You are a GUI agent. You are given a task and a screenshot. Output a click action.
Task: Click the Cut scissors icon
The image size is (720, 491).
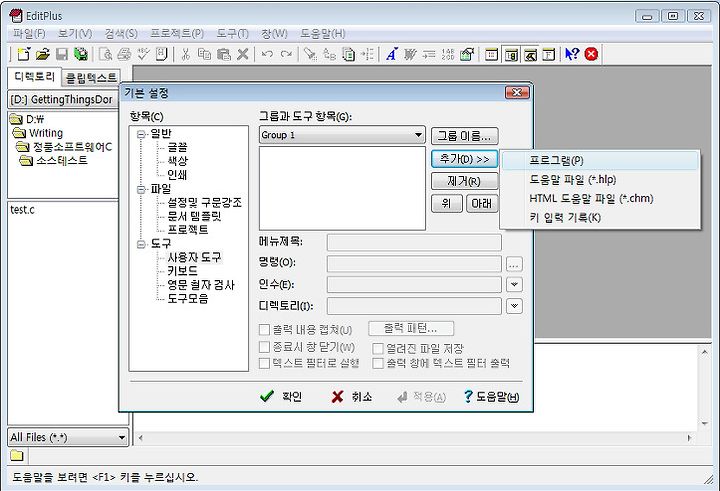click(185, 54)
